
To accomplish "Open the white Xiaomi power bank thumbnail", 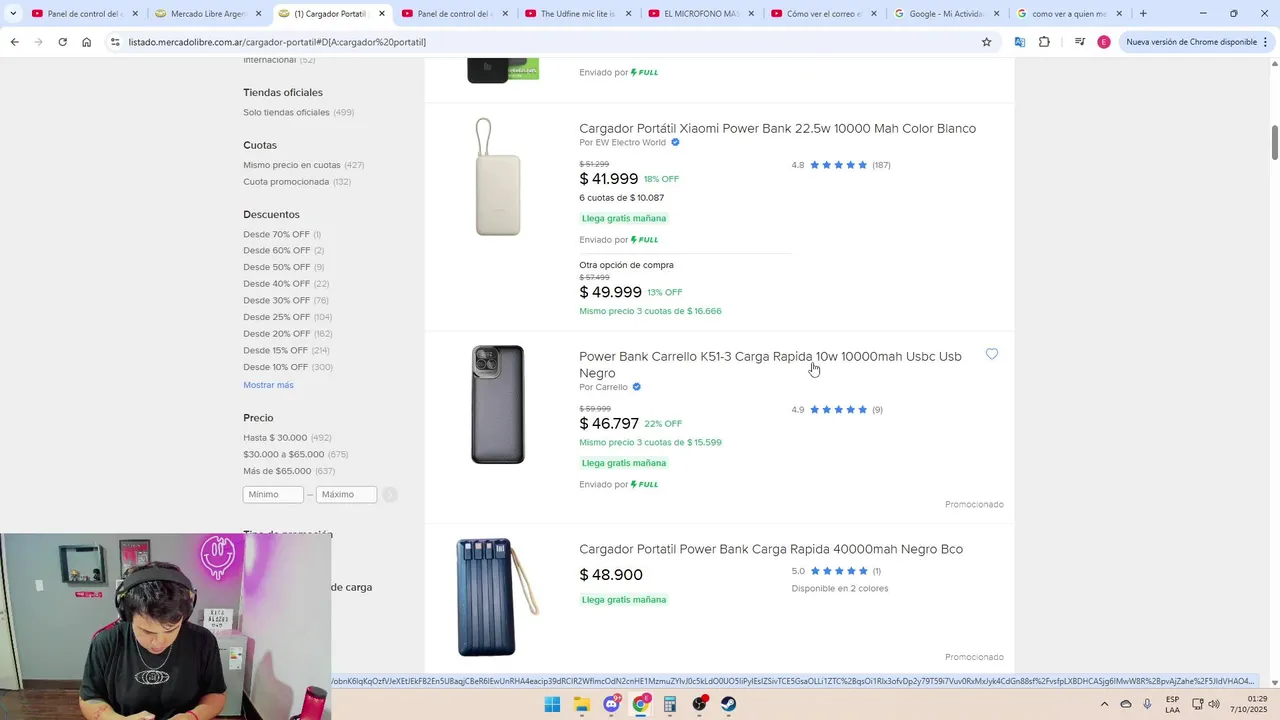I will pos(497,177).
